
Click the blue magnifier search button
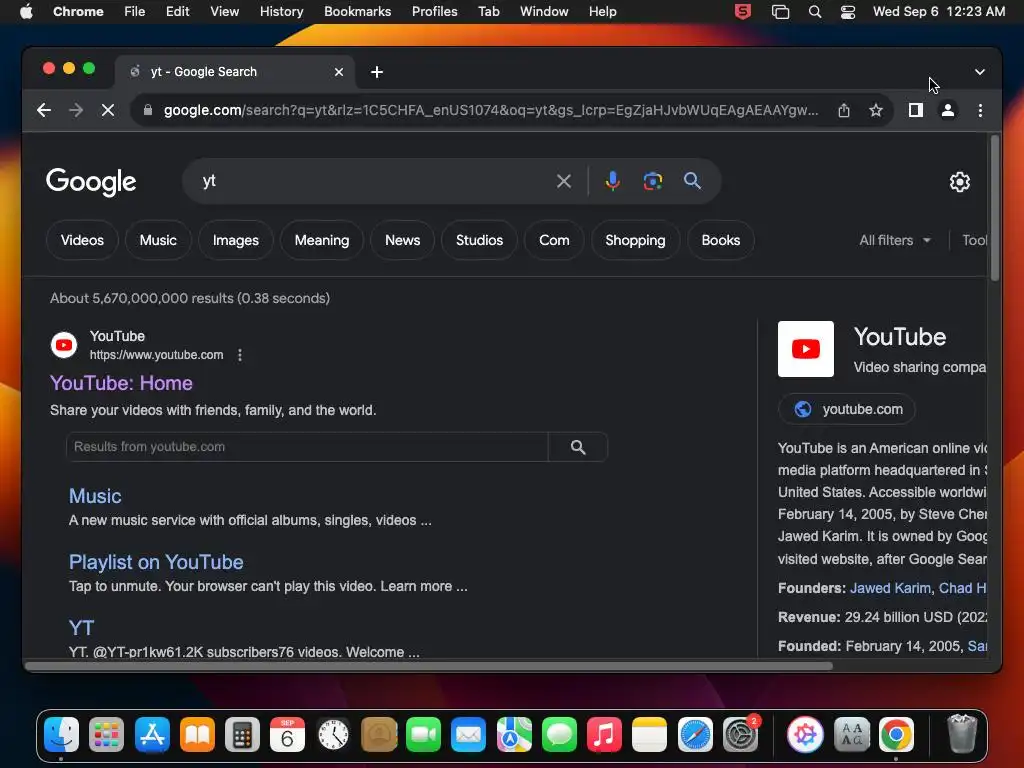point(692,181)
